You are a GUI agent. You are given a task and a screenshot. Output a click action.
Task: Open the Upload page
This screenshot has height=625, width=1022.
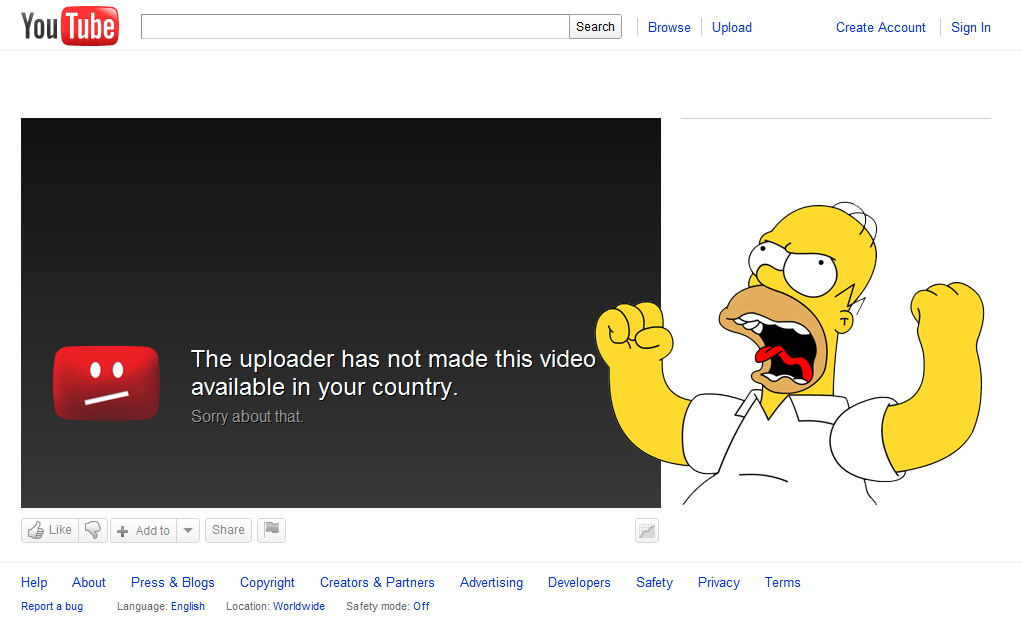[731, 27]
